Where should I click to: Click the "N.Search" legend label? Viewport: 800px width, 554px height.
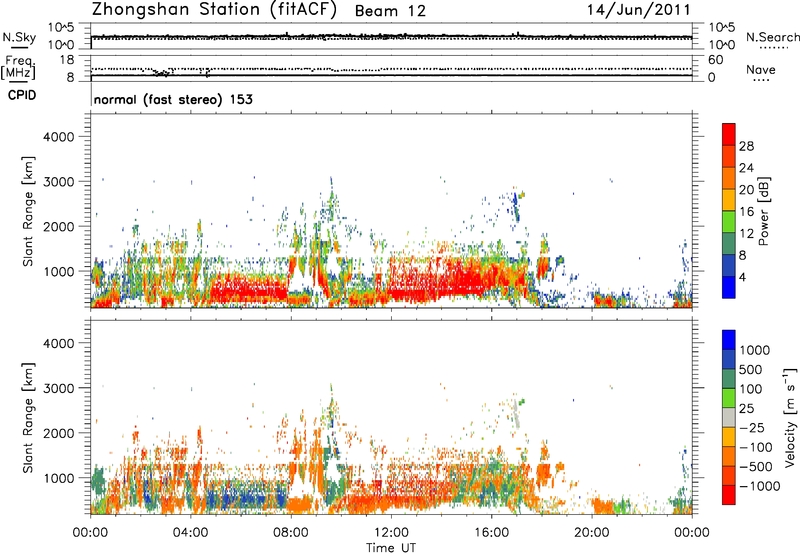tap(772, 37)
